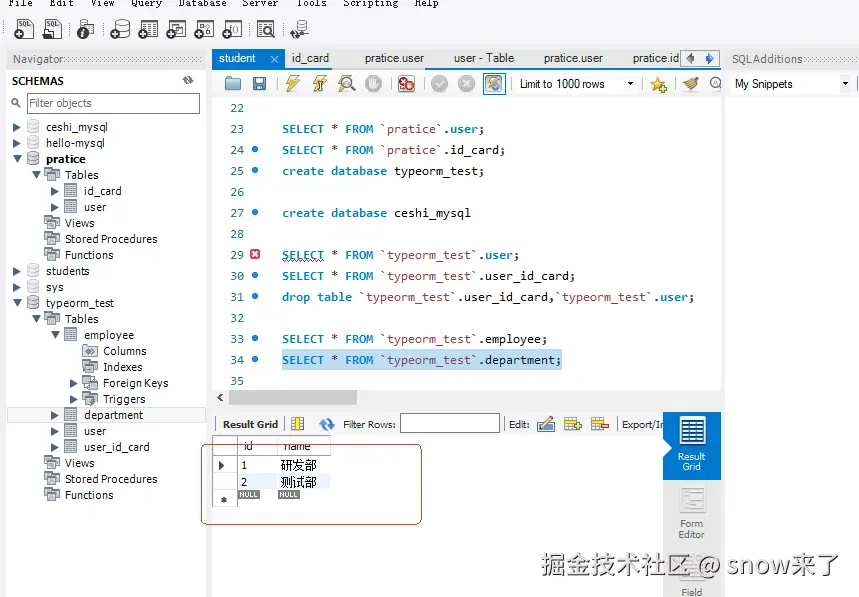Open the Query menu
Image resolution: width=859 pixels, height=597 pixels.
click(146, 3)
